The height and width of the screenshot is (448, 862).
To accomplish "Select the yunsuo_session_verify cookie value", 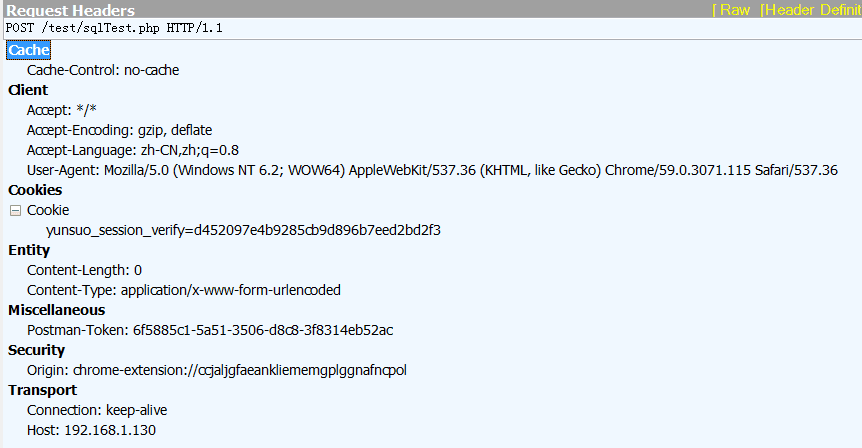I will [244, 230].
